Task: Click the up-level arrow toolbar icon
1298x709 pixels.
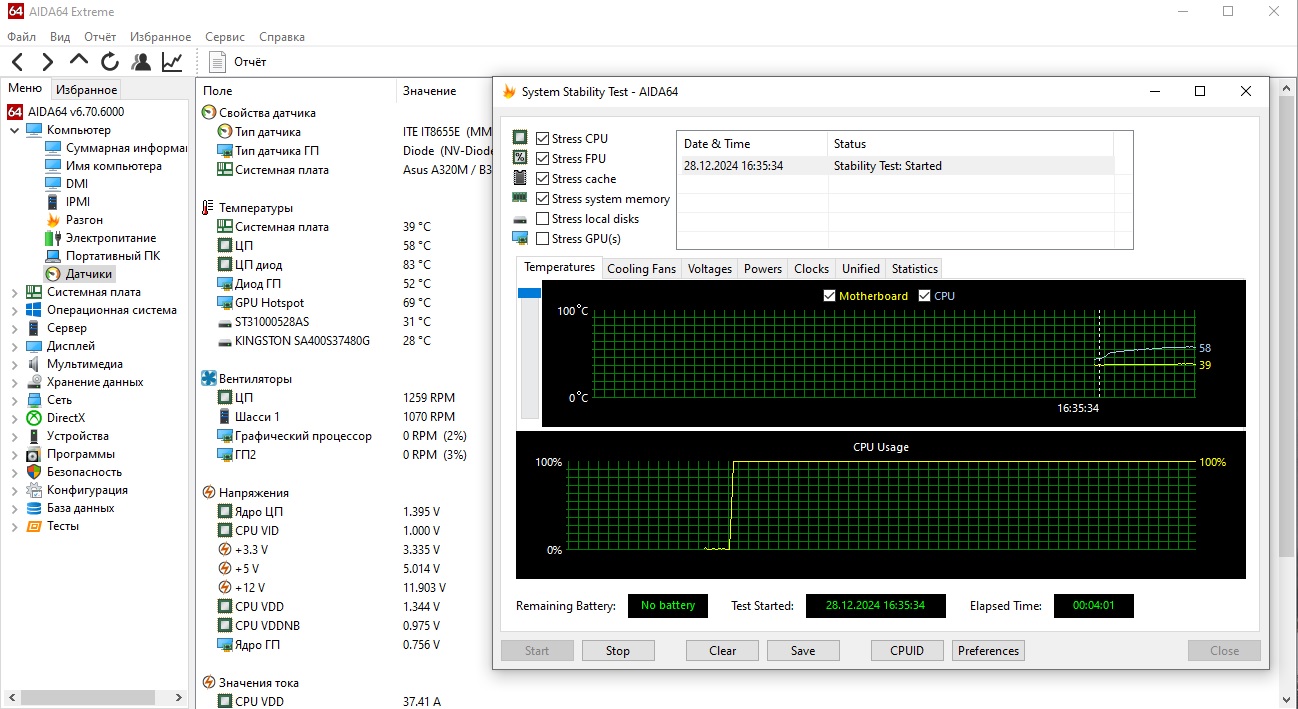Action: [x=79, y=60]
